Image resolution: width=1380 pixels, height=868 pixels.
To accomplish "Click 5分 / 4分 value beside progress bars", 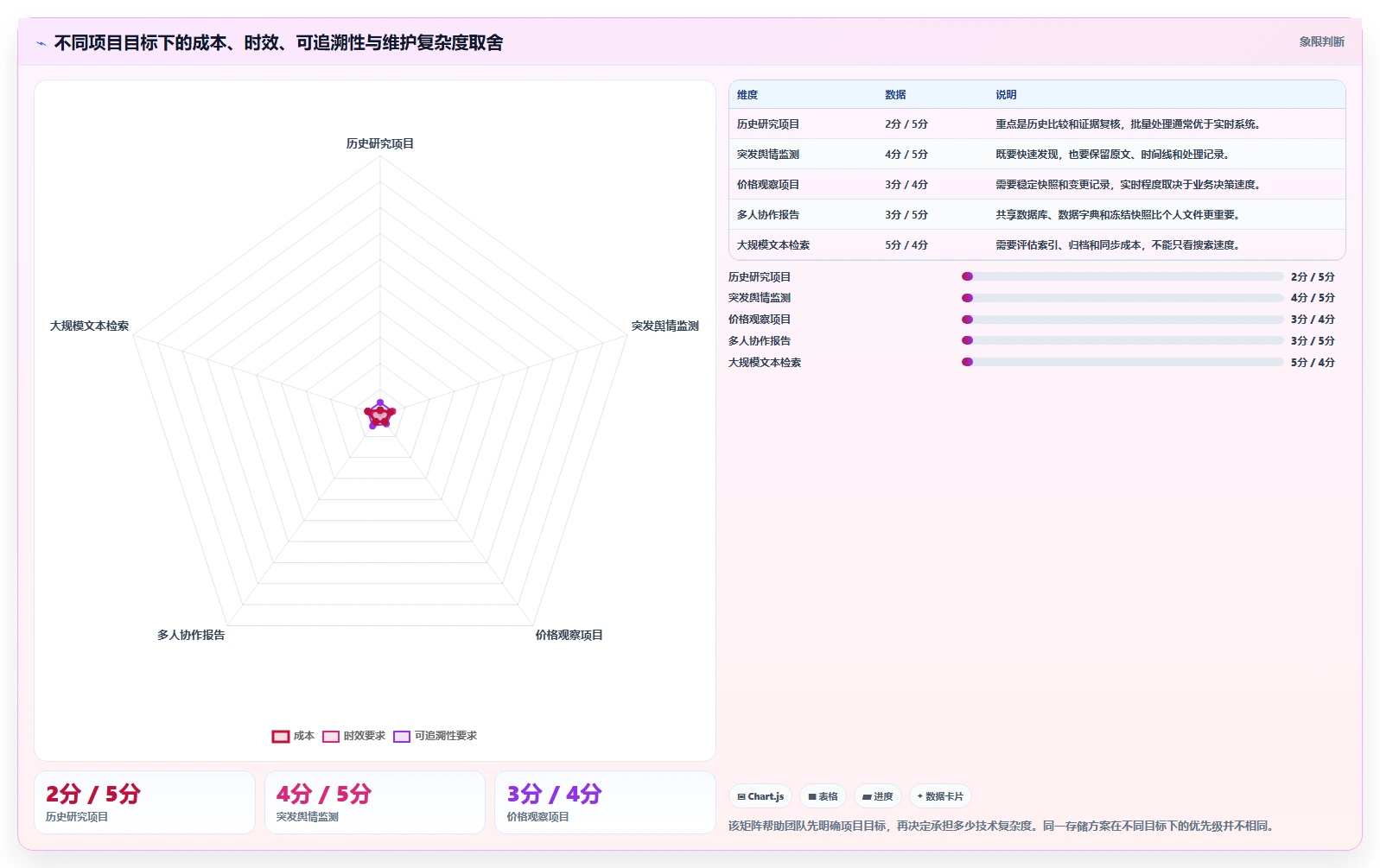I will (x=1313, y=363).
